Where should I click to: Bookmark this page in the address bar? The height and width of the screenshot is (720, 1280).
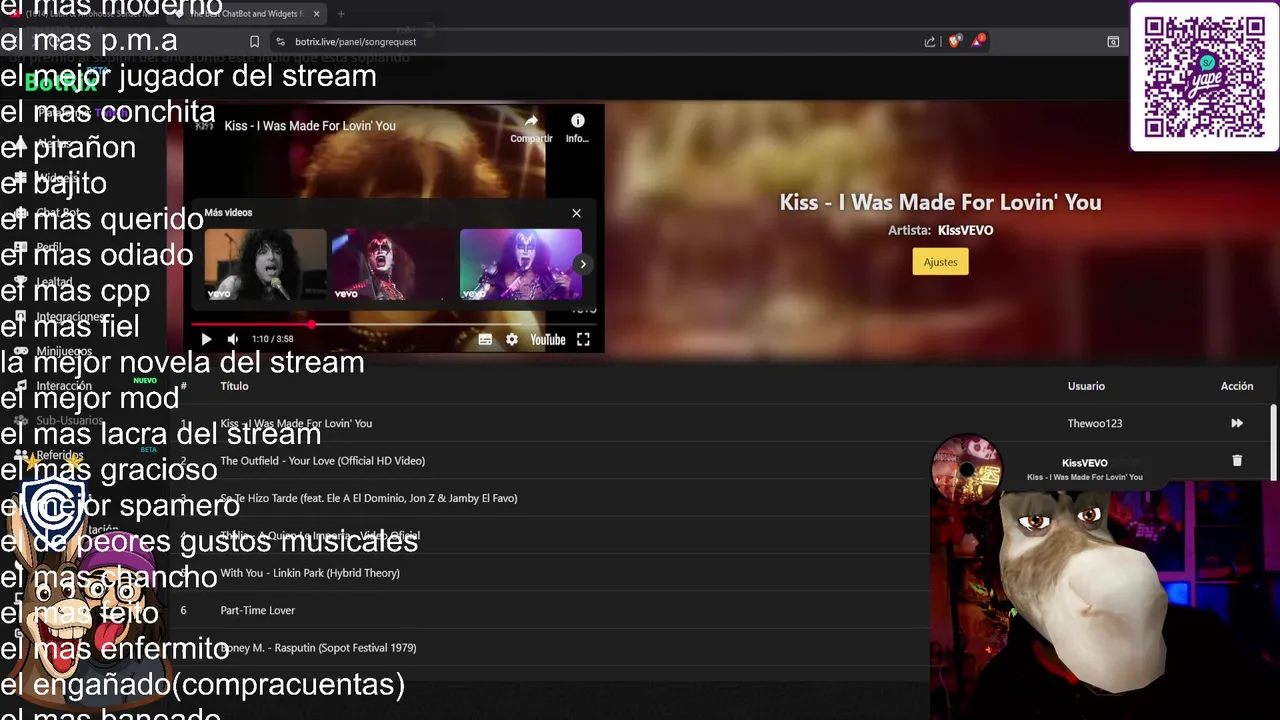click(254, 42)
